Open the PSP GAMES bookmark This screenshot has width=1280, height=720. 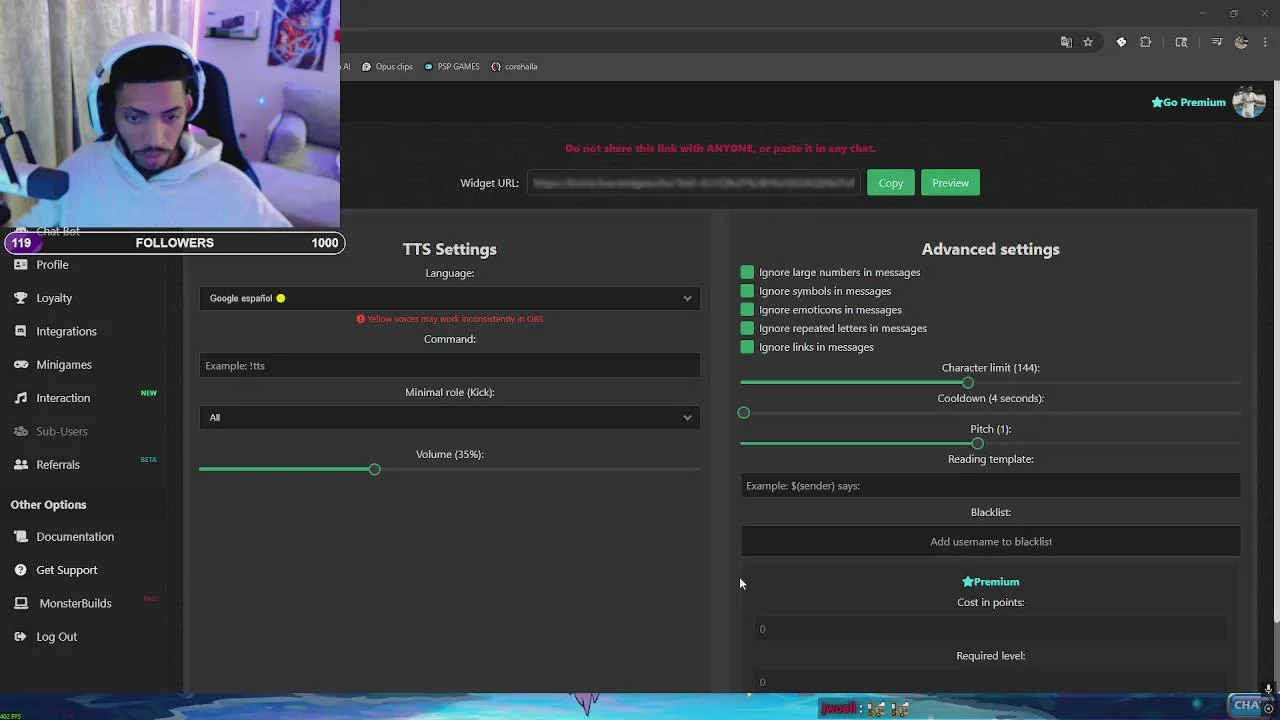pyautogui.click(x=452, y=67)
